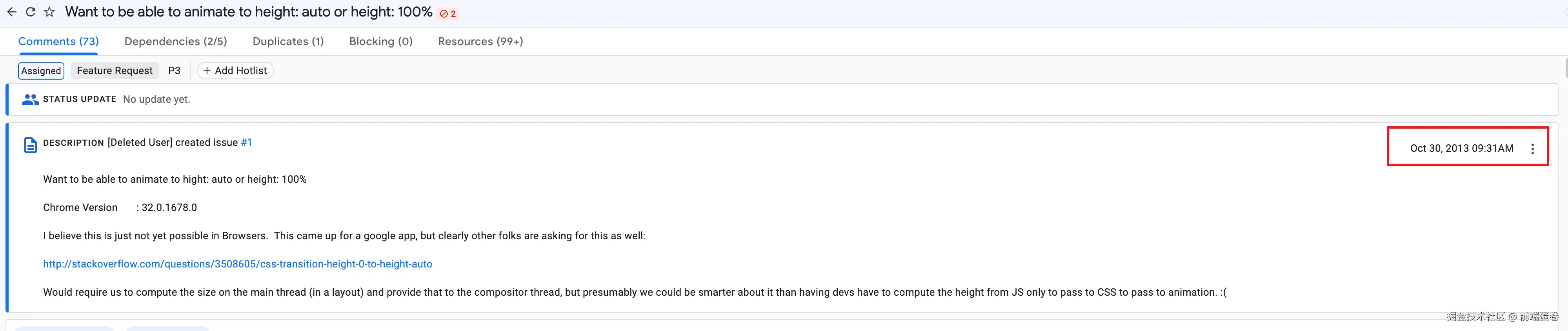Click the vertical scrollbar on the right edge
Image resolution: width=1568 pixels, height=331 pixels.
(x=1566, y=68)
